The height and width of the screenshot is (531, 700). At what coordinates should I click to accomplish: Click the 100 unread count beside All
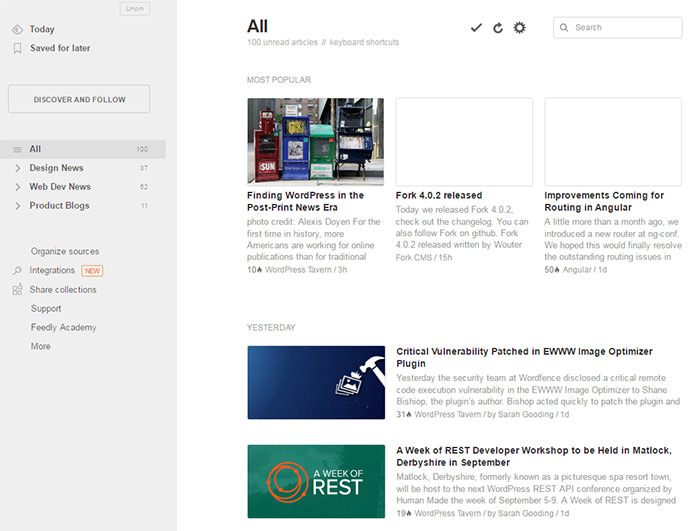pos(142,149)
